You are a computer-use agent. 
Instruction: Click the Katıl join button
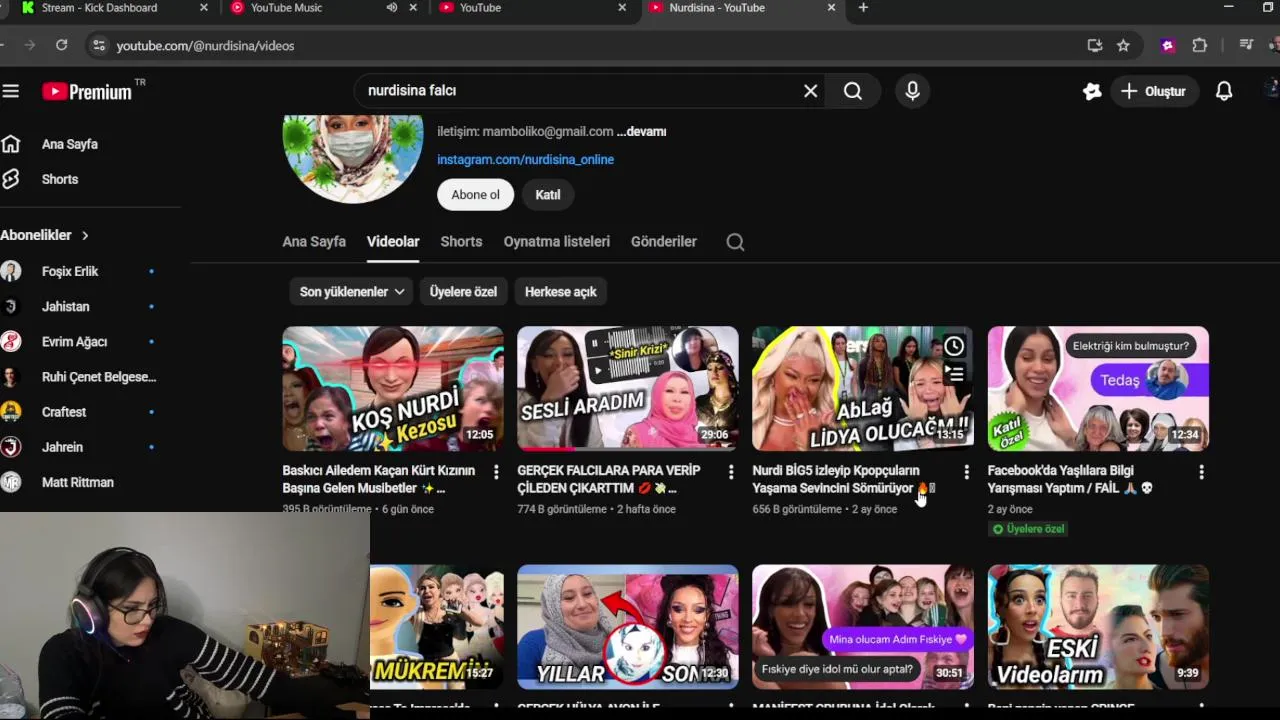pyautogui.click(x=548, y=195)
